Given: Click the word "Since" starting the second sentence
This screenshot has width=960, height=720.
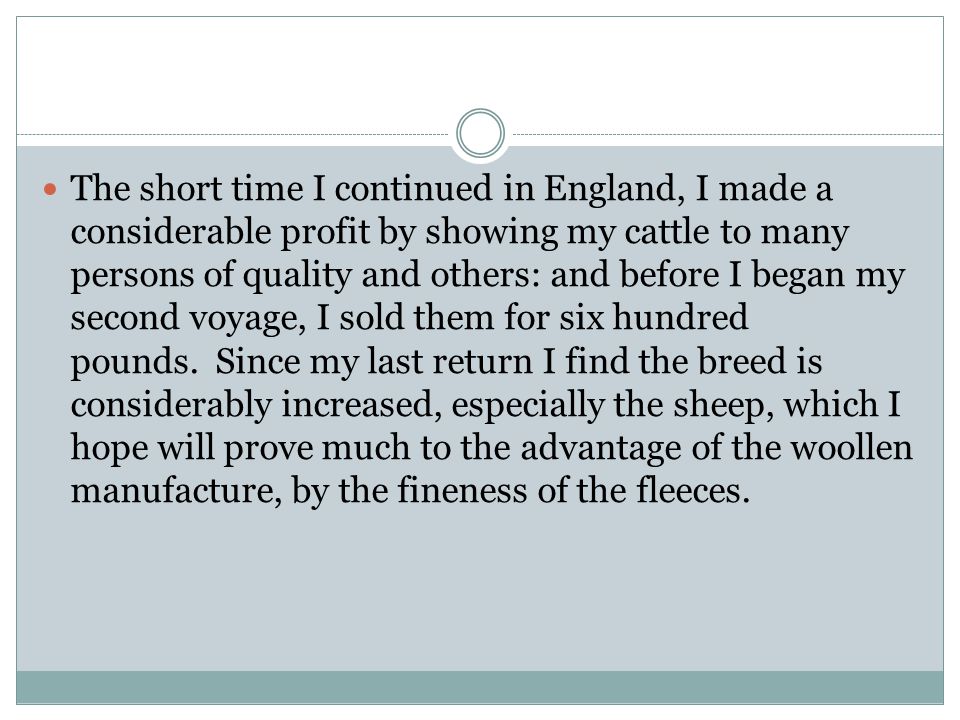Looking at the screenshot, I should [x=257, y=361].
